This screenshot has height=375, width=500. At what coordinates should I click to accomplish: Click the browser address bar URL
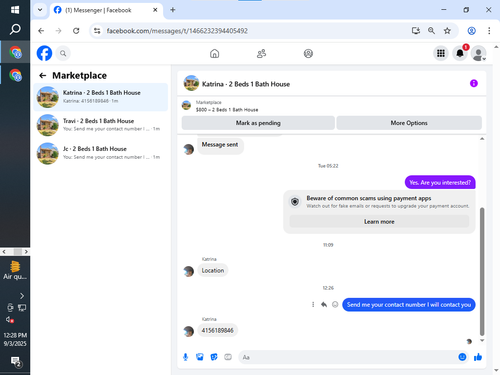coord(177,31)
